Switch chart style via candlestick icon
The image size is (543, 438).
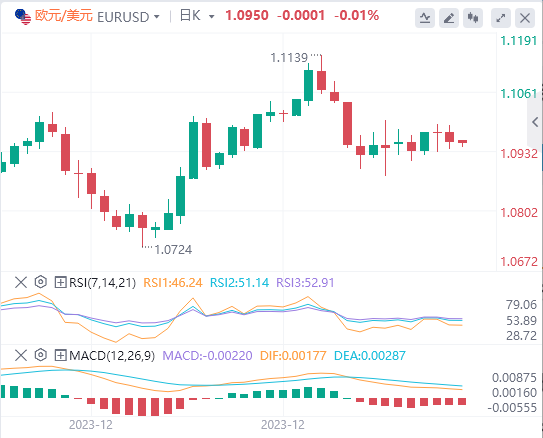pyautogui.click(x=473, y=18)
